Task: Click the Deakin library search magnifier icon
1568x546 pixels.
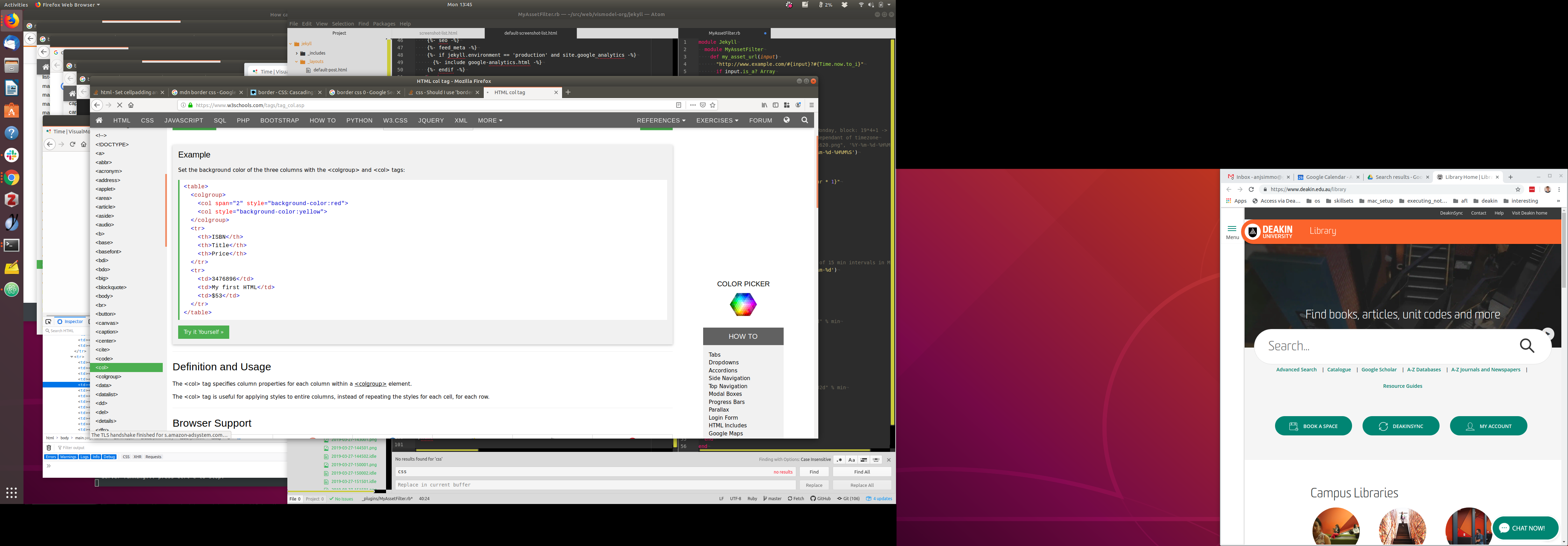Action: pos(1527,346)
